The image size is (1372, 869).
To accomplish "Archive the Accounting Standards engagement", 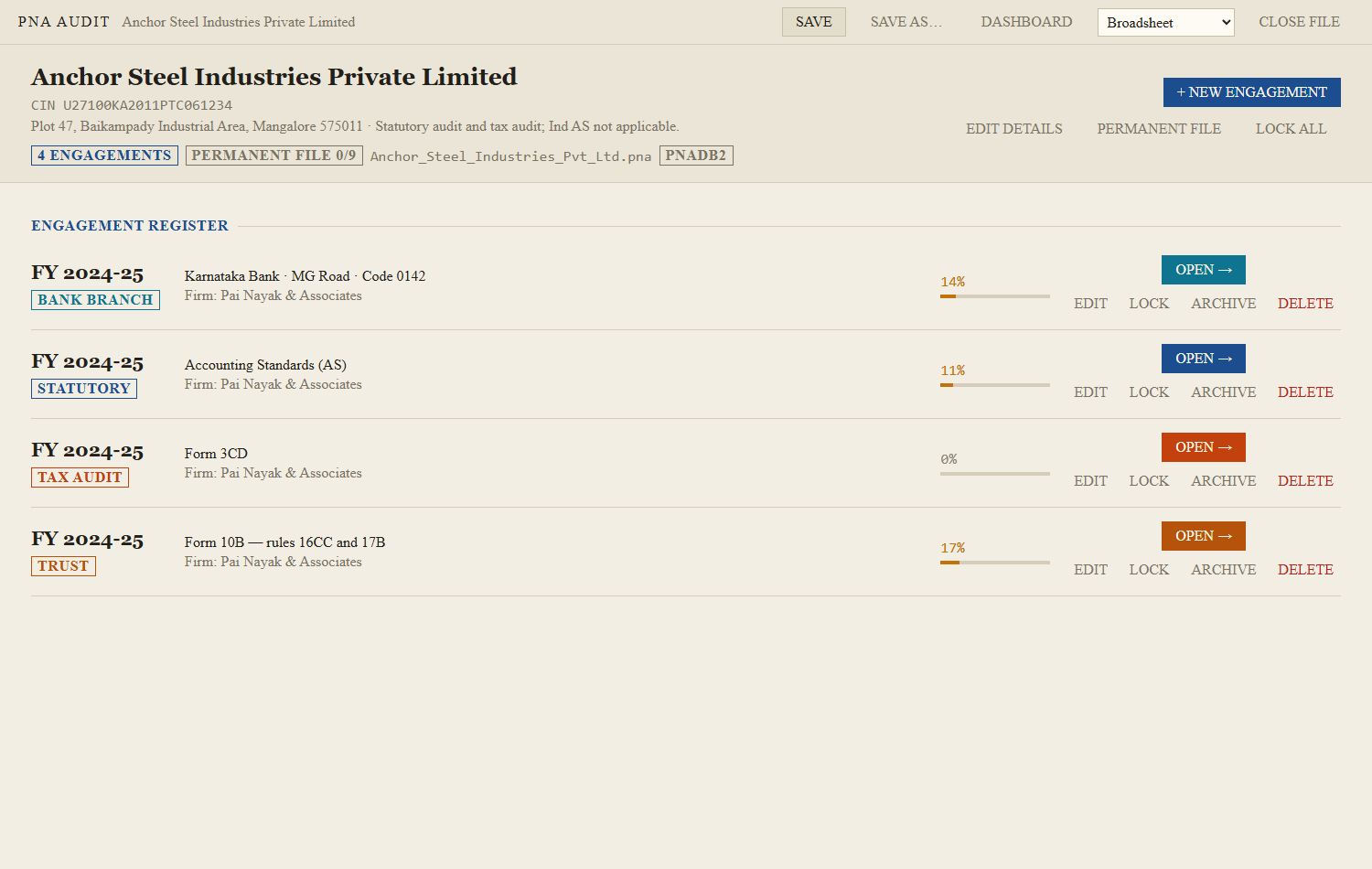I will tap(1224, 392).
